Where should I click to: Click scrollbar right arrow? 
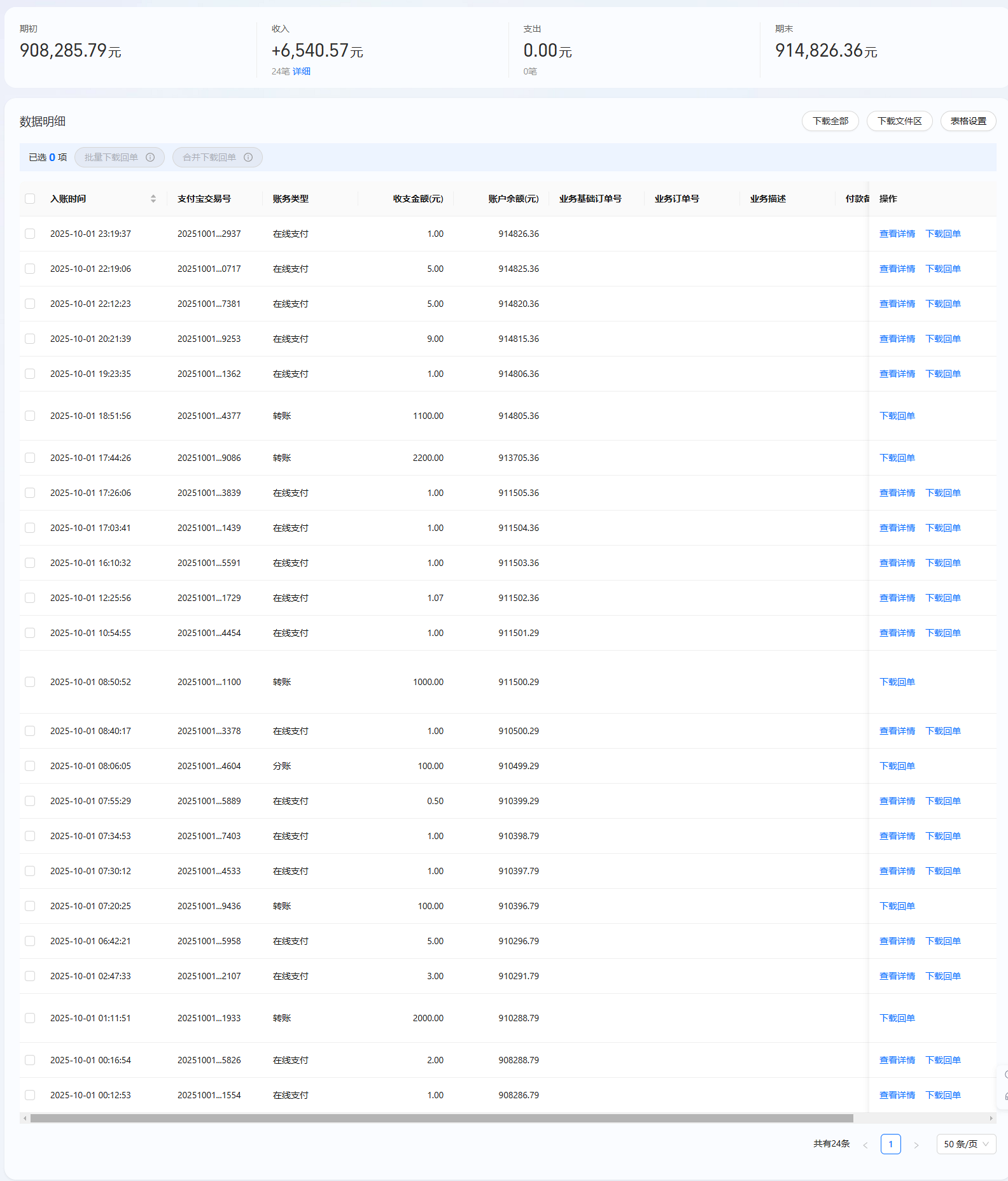[991, 1118]
